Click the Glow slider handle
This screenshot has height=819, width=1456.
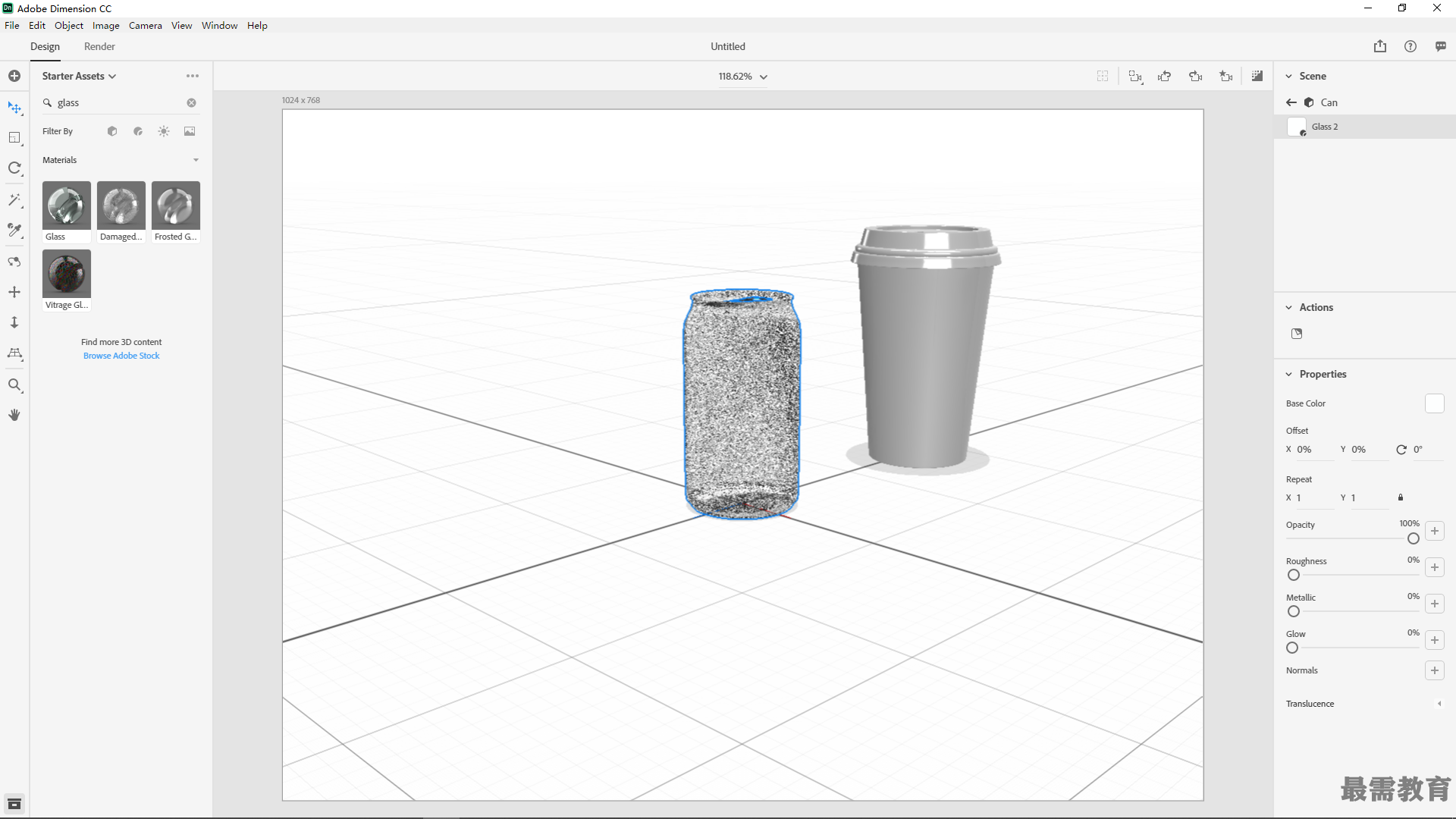[x=1292, y=648]
